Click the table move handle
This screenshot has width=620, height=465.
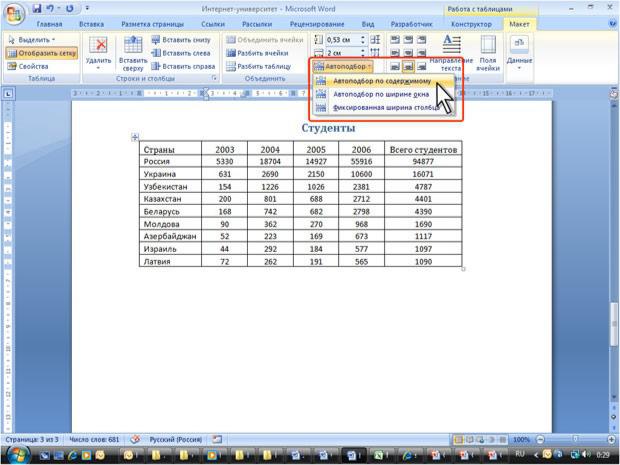[x=135, y=137]
